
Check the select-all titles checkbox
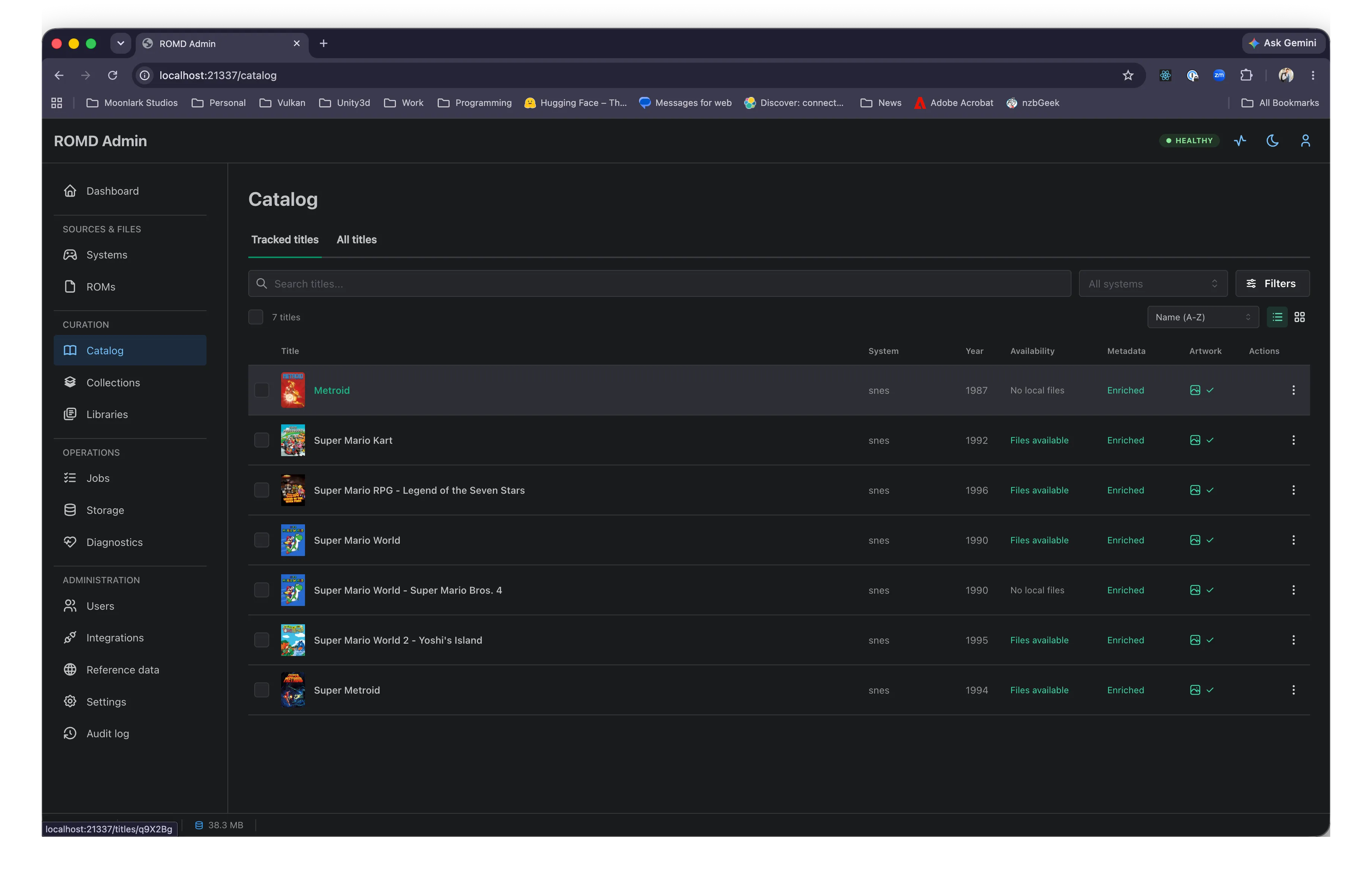[x=256, y=317]
